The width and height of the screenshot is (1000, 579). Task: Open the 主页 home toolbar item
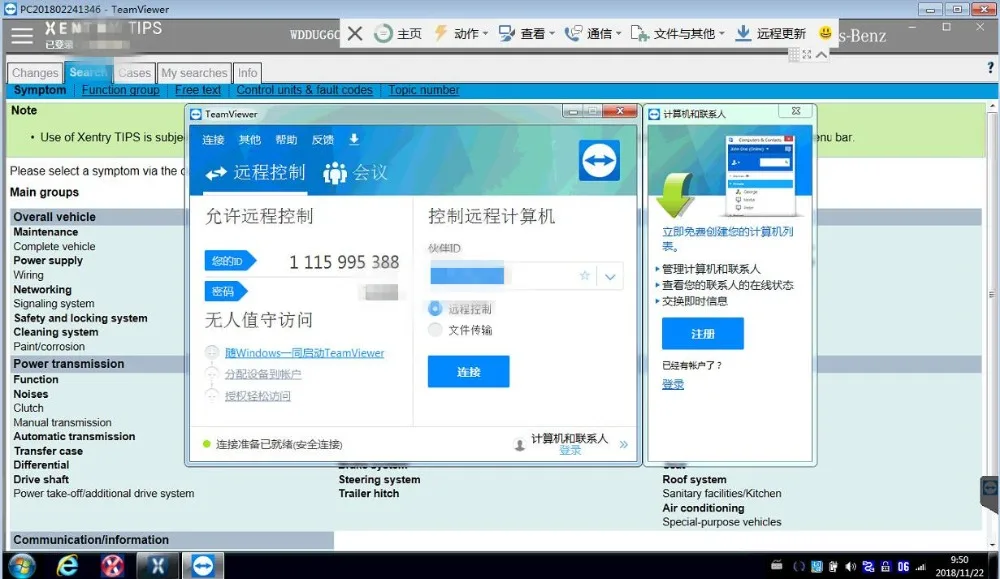(x=398, y=34)
